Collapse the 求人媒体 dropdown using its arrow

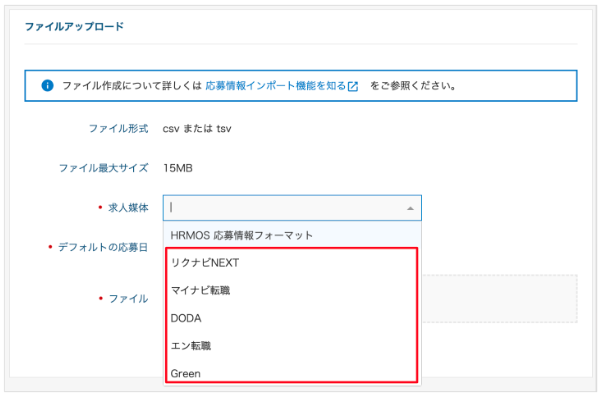410,208
